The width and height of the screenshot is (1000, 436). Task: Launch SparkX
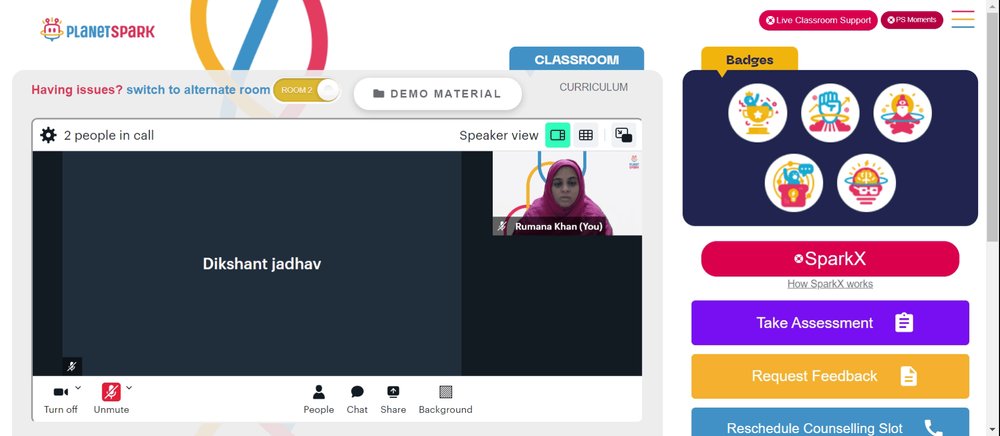click(830, 259)
